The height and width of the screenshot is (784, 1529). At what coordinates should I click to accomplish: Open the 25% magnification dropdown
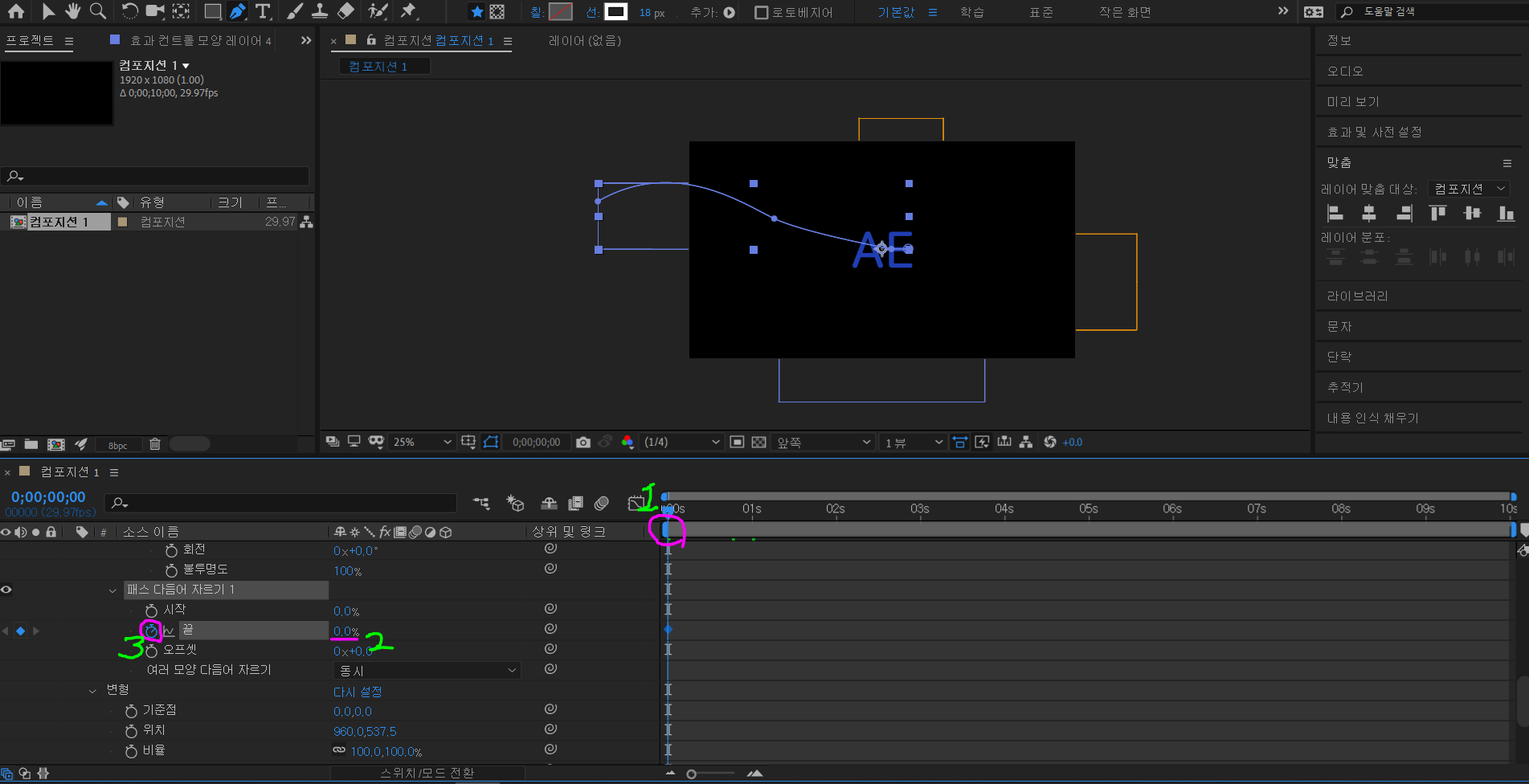click(422, 443)
